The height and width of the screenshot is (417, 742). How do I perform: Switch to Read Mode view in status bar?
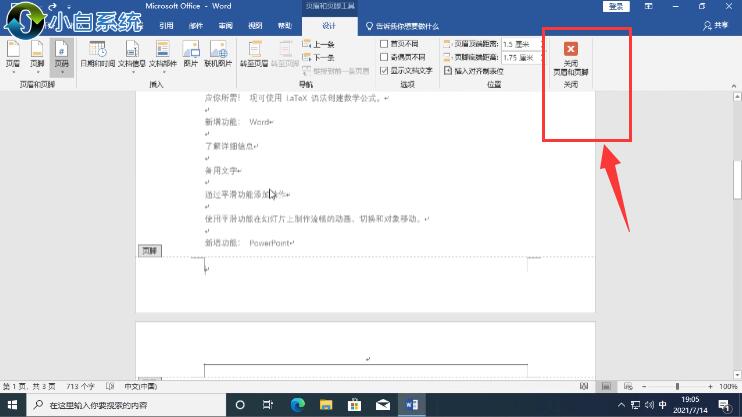point(584,387)
